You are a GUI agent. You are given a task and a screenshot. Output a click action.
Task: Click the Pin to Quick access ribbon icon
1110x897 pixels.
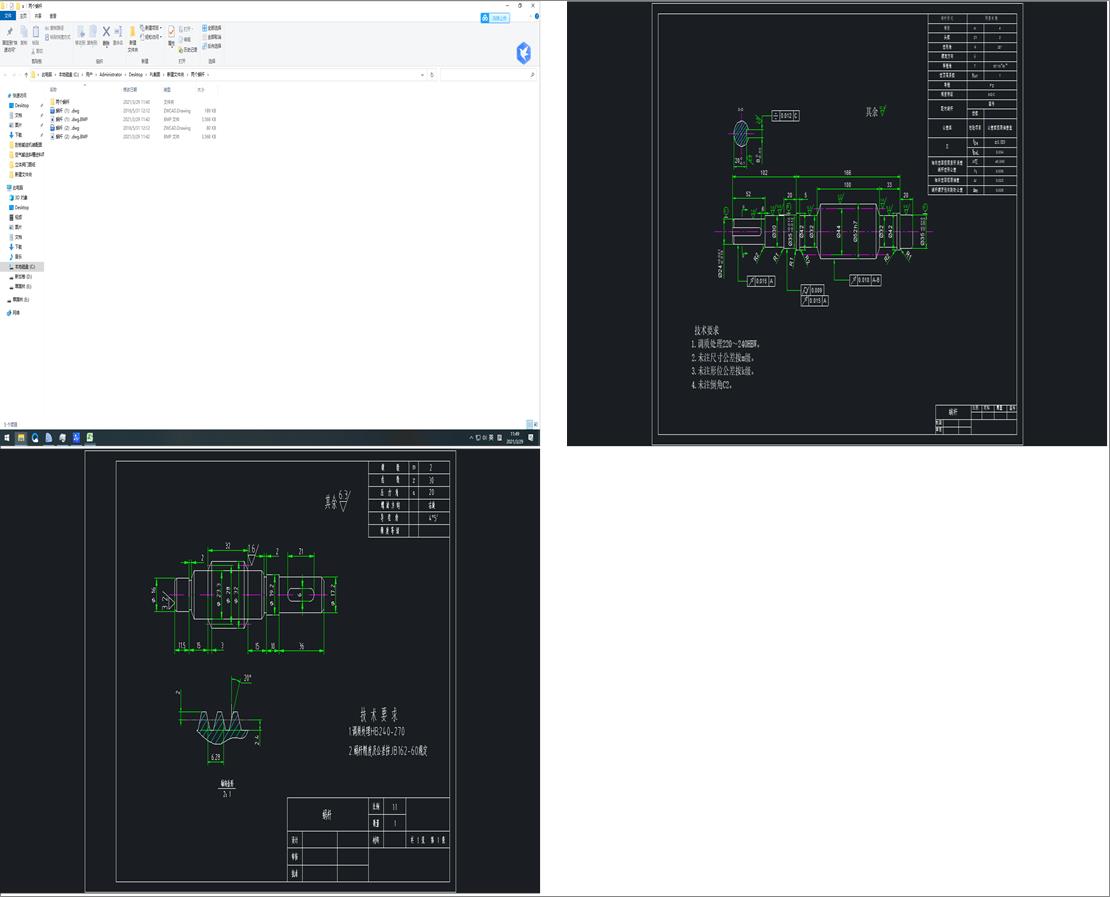click(9, 33)
